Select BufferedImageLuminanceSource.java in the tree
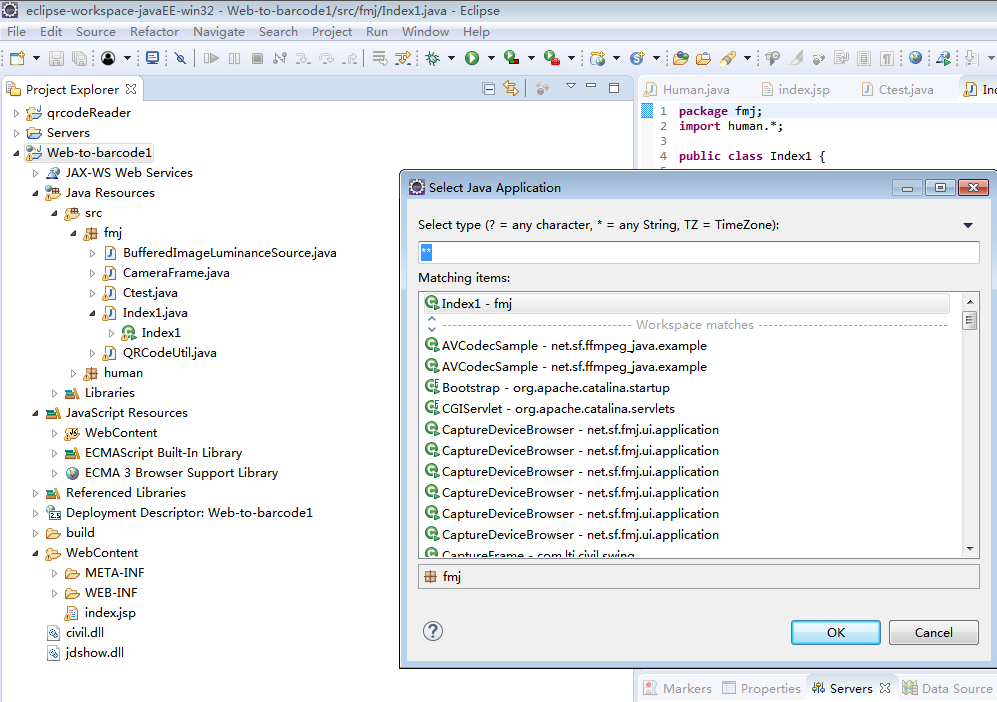 click(229, 253)
